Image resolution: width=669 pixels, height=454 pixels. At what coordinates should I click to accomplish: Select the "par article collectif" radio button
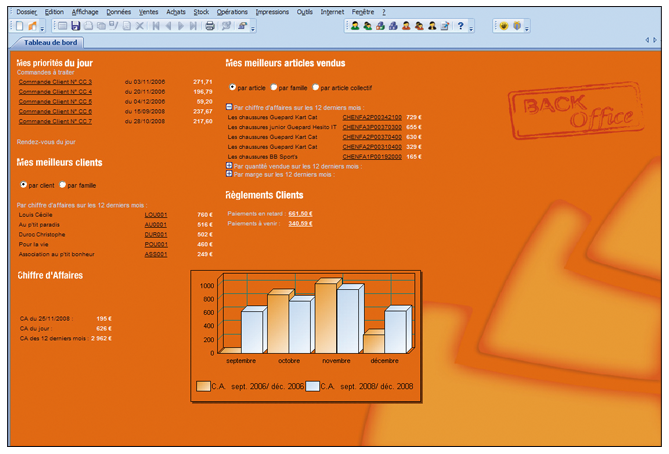(x=315, y=88)
